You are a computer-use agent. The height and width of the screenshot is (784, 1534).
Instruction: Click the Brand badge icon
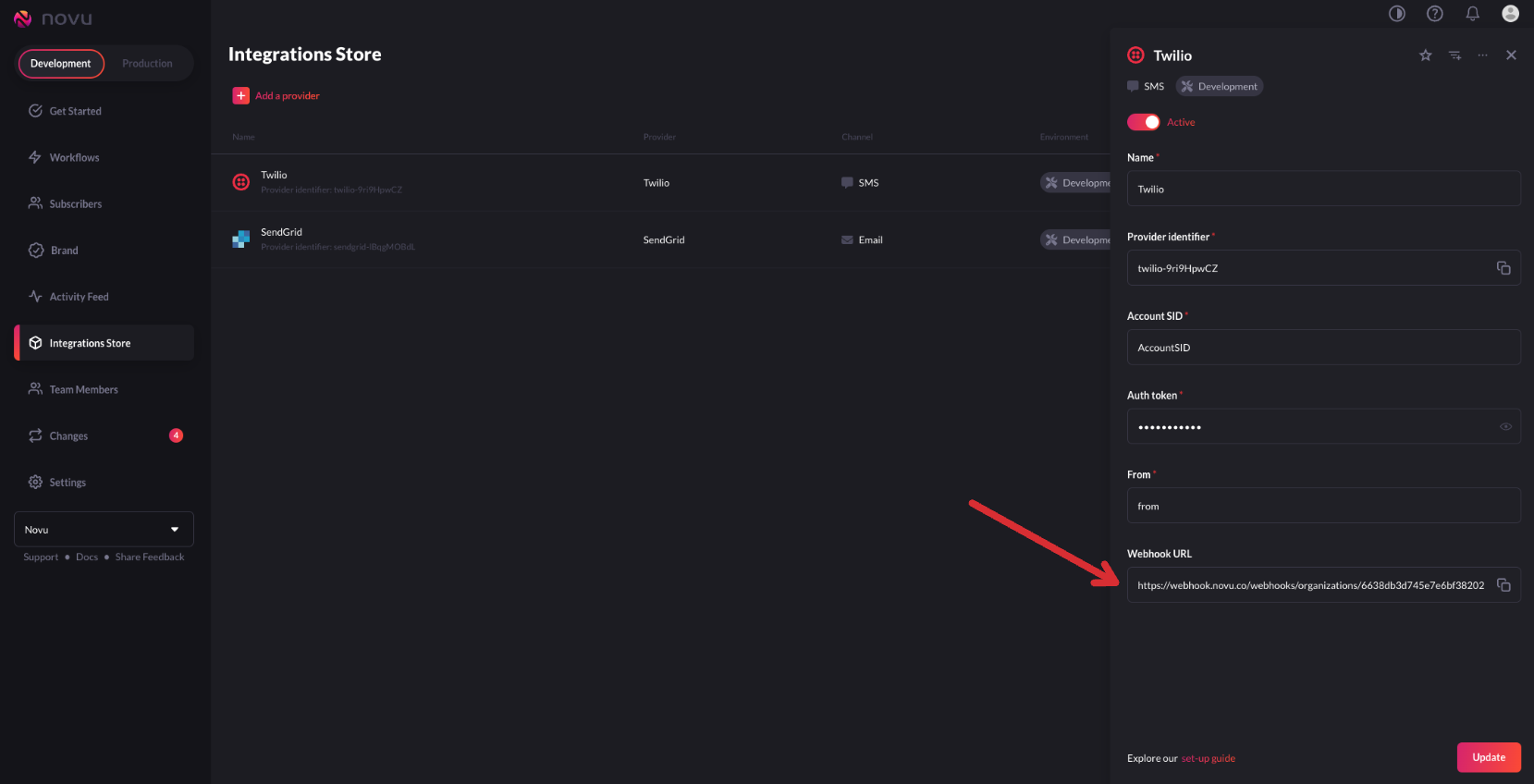click(35, 250)
